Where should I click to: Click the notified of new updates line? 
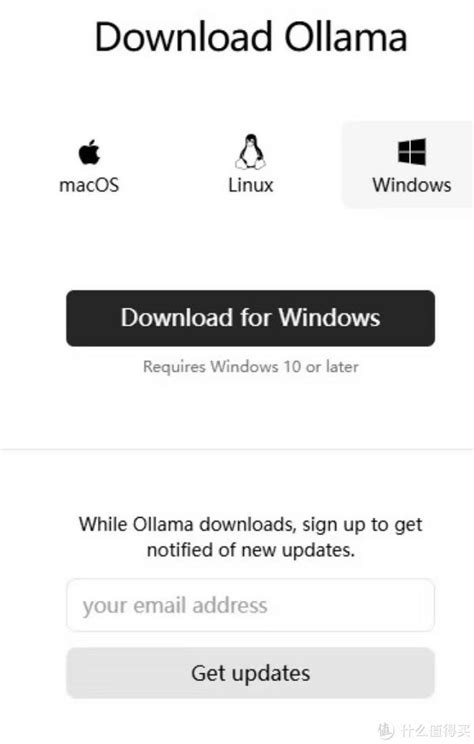coord(251,550)
